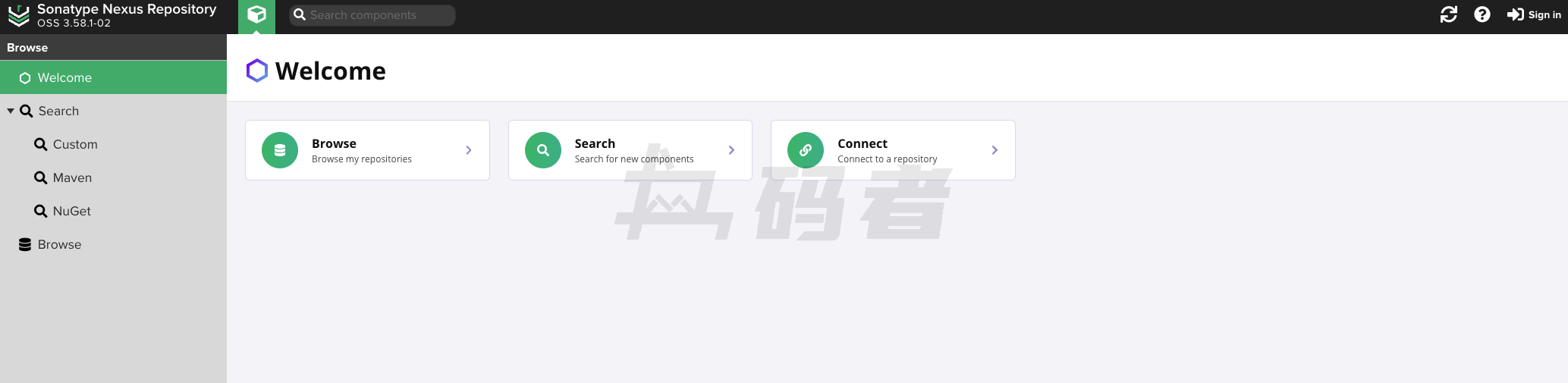Click the hexagon icon beside Welcome heading
Screen dimensions: 1568x383
click(257, 71)
